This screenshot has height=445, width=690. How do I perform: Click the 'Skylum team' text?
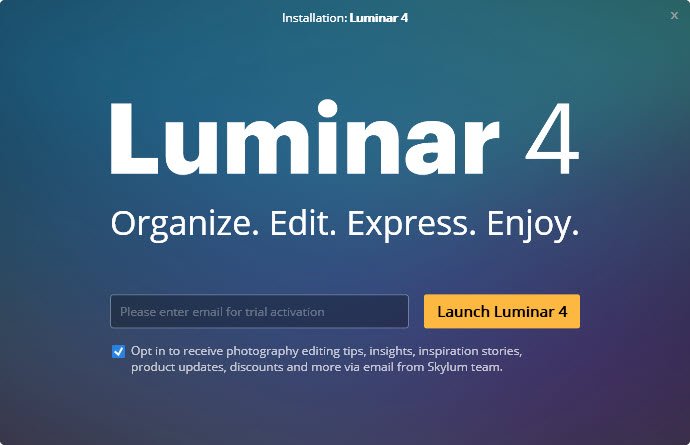[x=465, y=367]
